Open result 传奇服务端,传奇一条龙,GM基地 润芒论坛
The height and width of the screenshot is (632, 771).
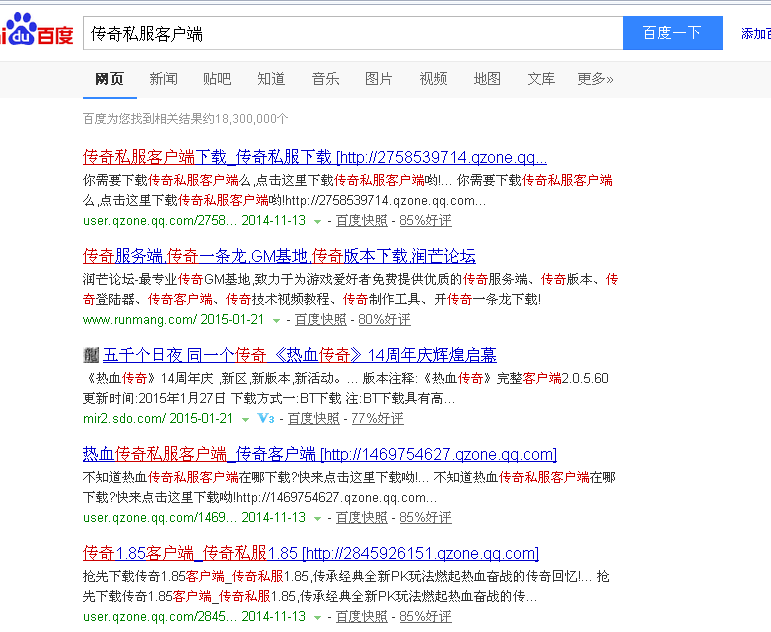tap(279, 256)
